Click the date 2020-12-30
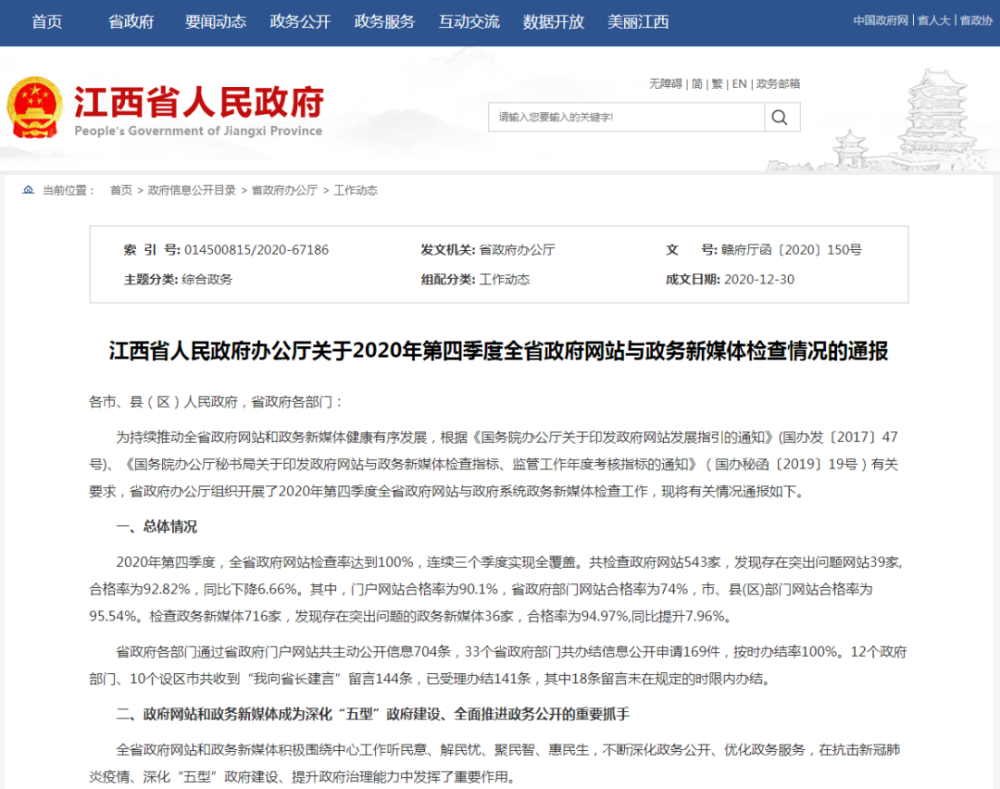This screenshot has width=1000, height=789. (760, 279)
